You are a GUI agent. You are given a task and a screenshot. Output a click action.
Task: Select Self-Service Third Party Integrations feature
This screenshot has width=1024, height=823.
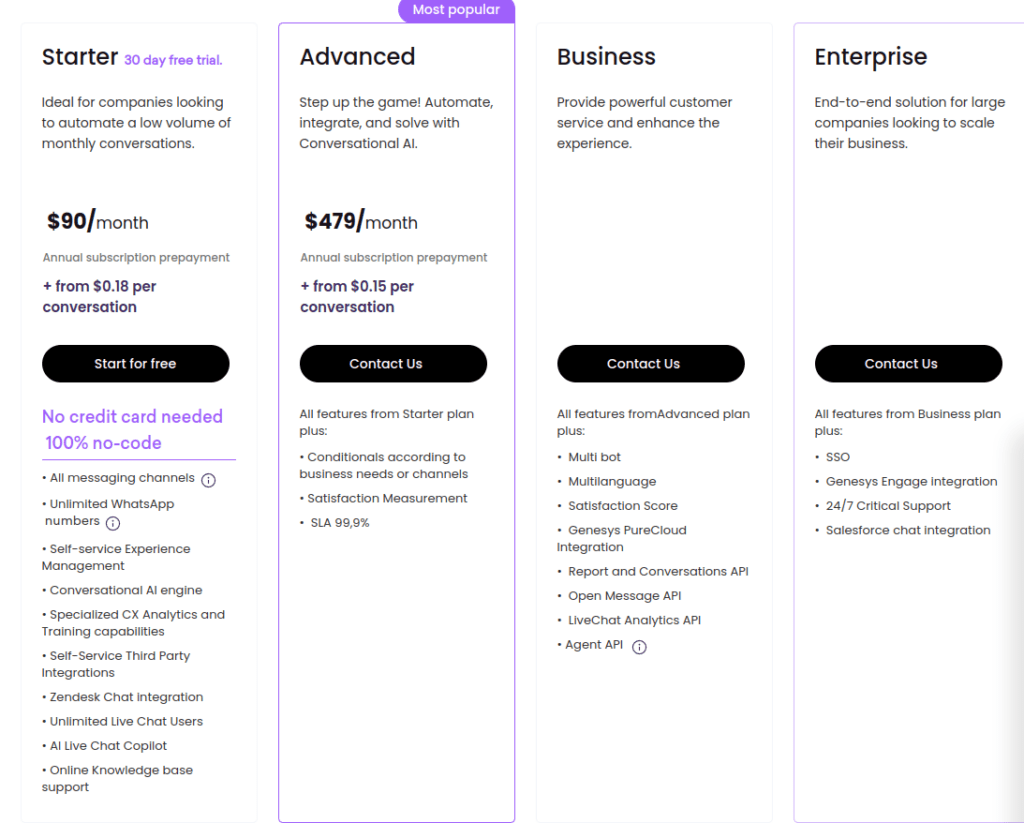(x=116, y=664)
